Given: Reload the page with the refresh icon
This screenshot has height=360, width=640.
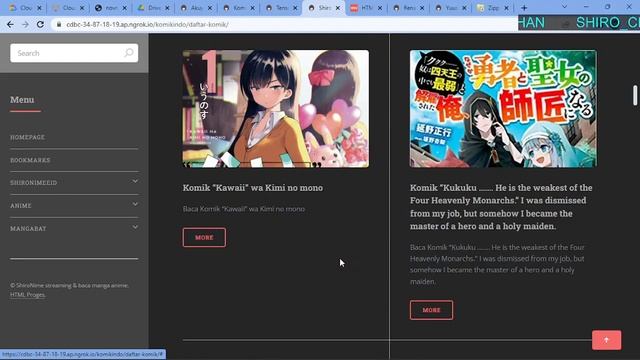Looking at the screenshot, I should click(x=40, y=24).
